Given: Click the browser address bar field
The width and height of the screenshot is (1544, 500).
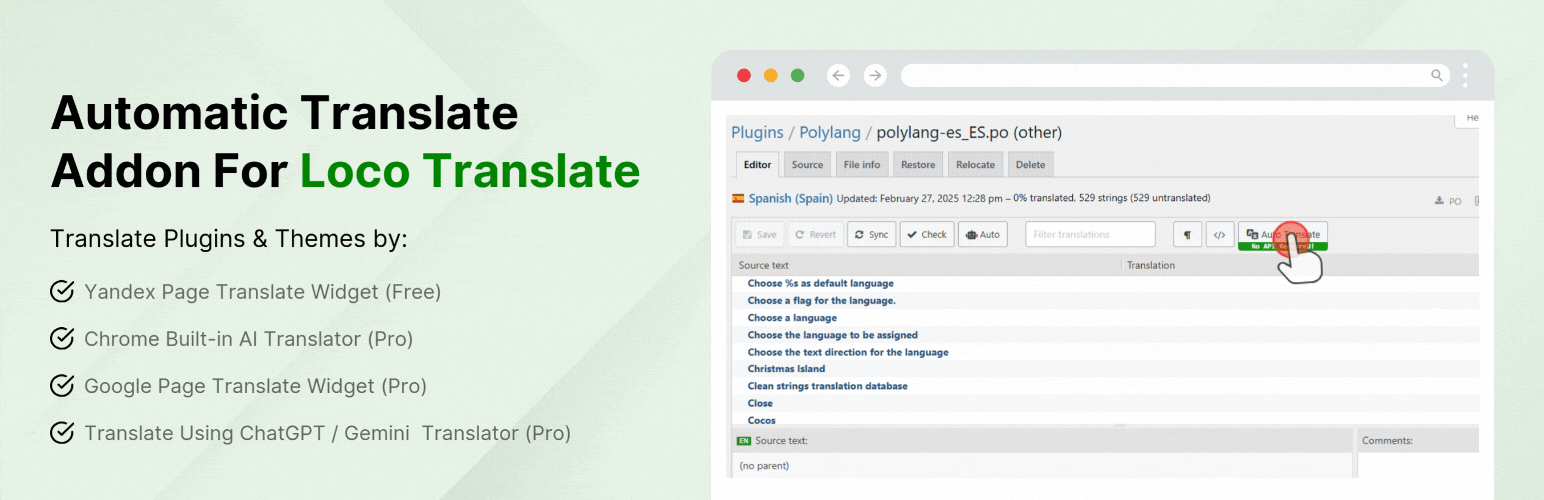Looking at the screenshot, I should click(1176, 75).
